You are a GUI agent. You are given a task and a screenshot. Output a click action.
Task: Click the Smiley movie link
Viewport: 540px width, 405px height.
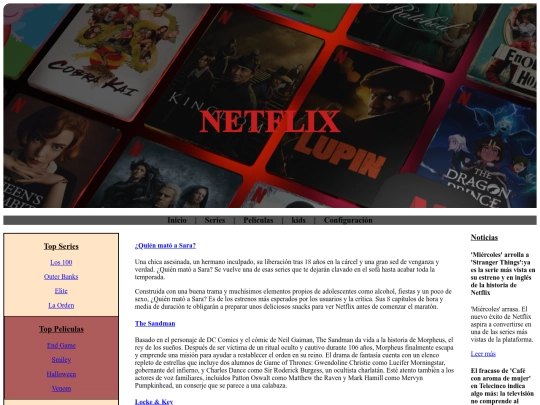(61, 360)
